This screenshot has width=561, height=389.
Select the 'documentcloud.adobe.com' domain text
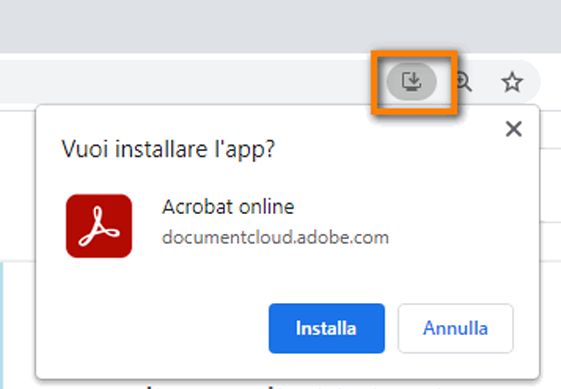pyautogui.click(x=275, y=237)
